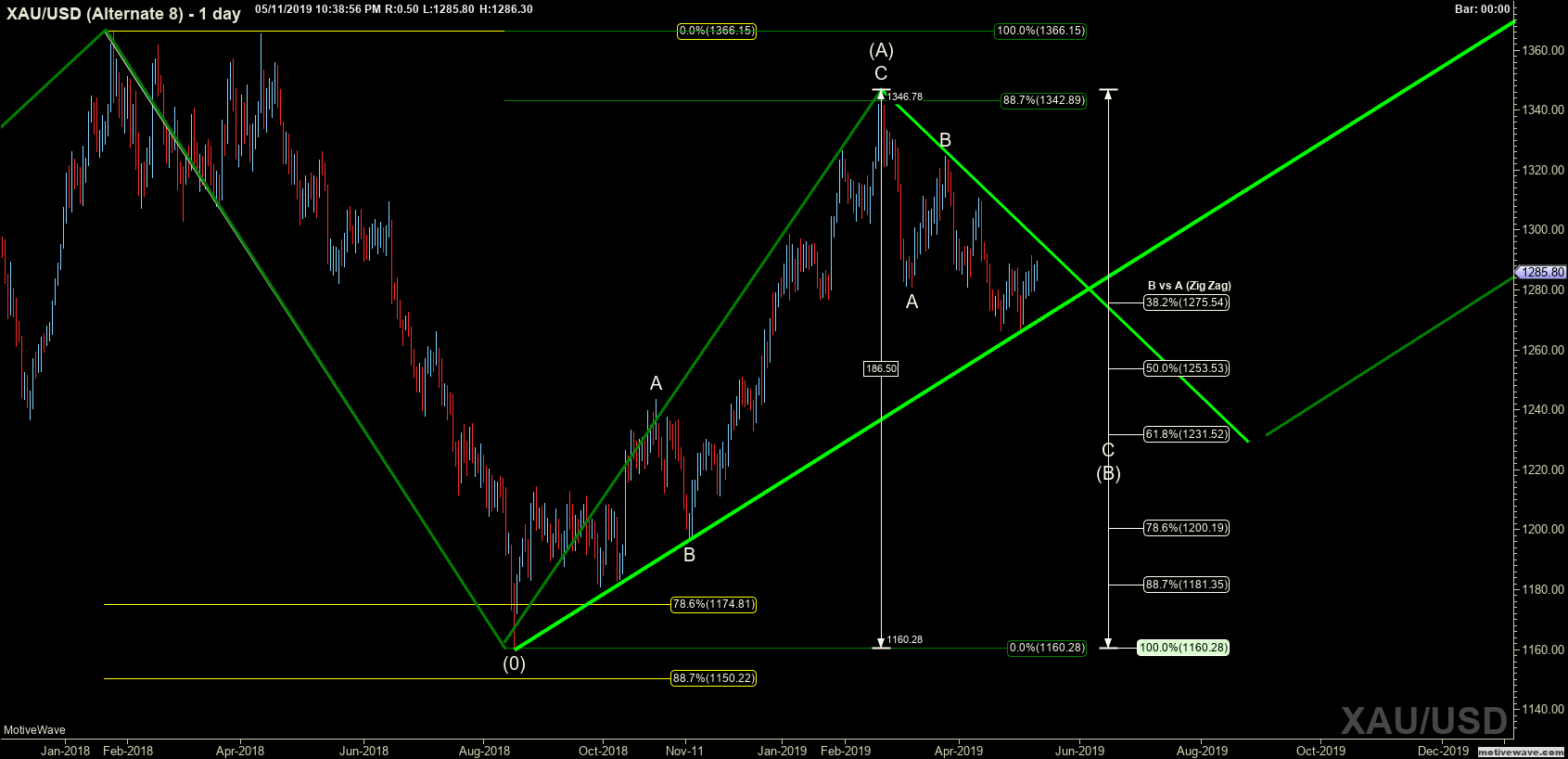
Task: Click the 1260.00 price axis label
Action: (x=1543, y=351)
